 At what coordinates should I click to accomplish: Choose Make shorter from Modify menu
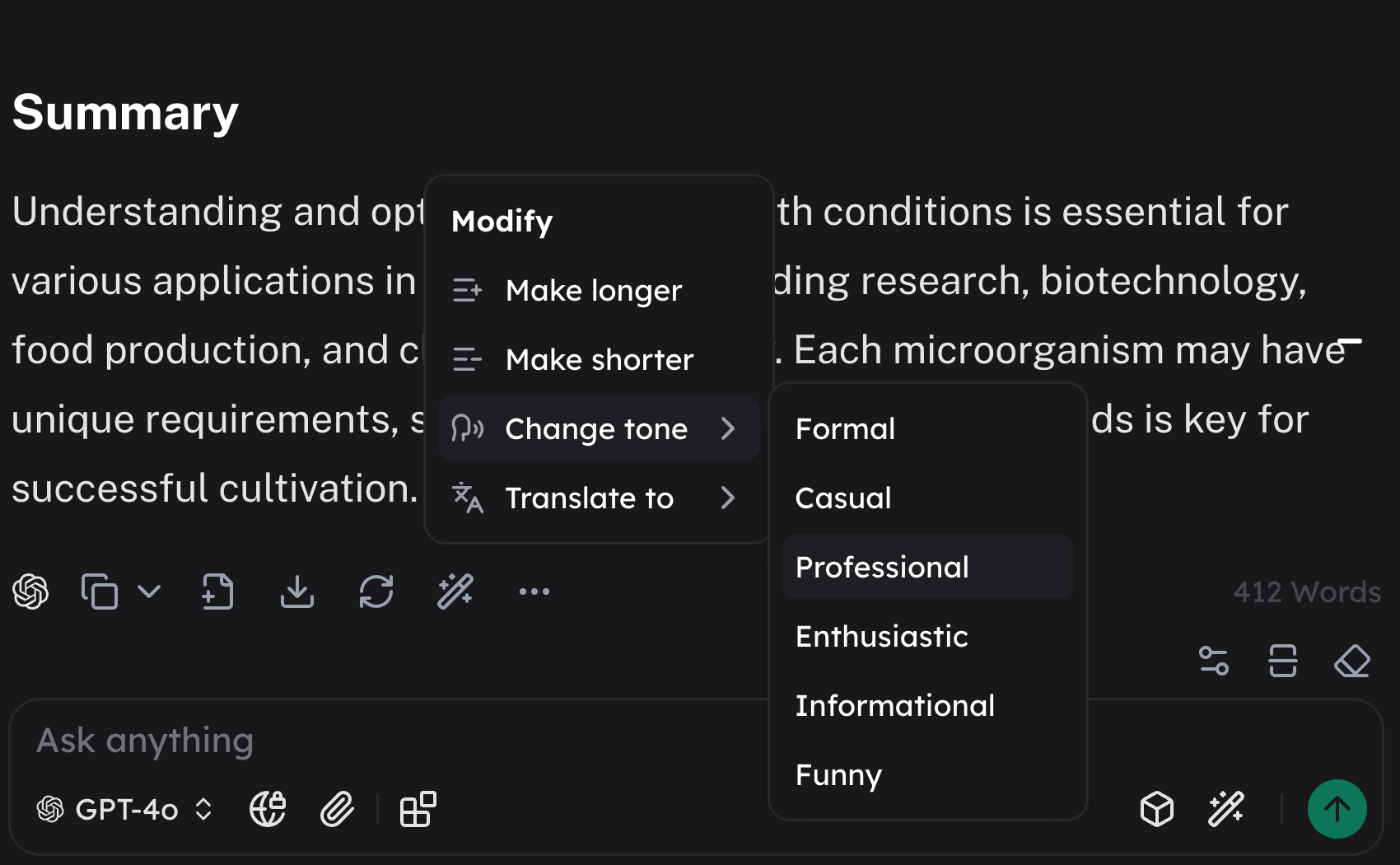pos(599,359)
